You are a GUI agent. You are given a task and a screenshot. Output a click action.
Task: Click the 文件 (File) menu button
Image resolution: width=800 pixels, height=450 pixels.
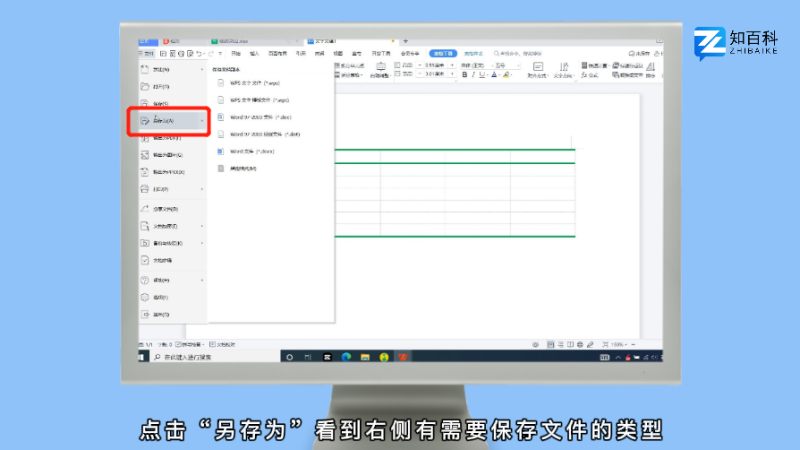click(x=147, y=53)
